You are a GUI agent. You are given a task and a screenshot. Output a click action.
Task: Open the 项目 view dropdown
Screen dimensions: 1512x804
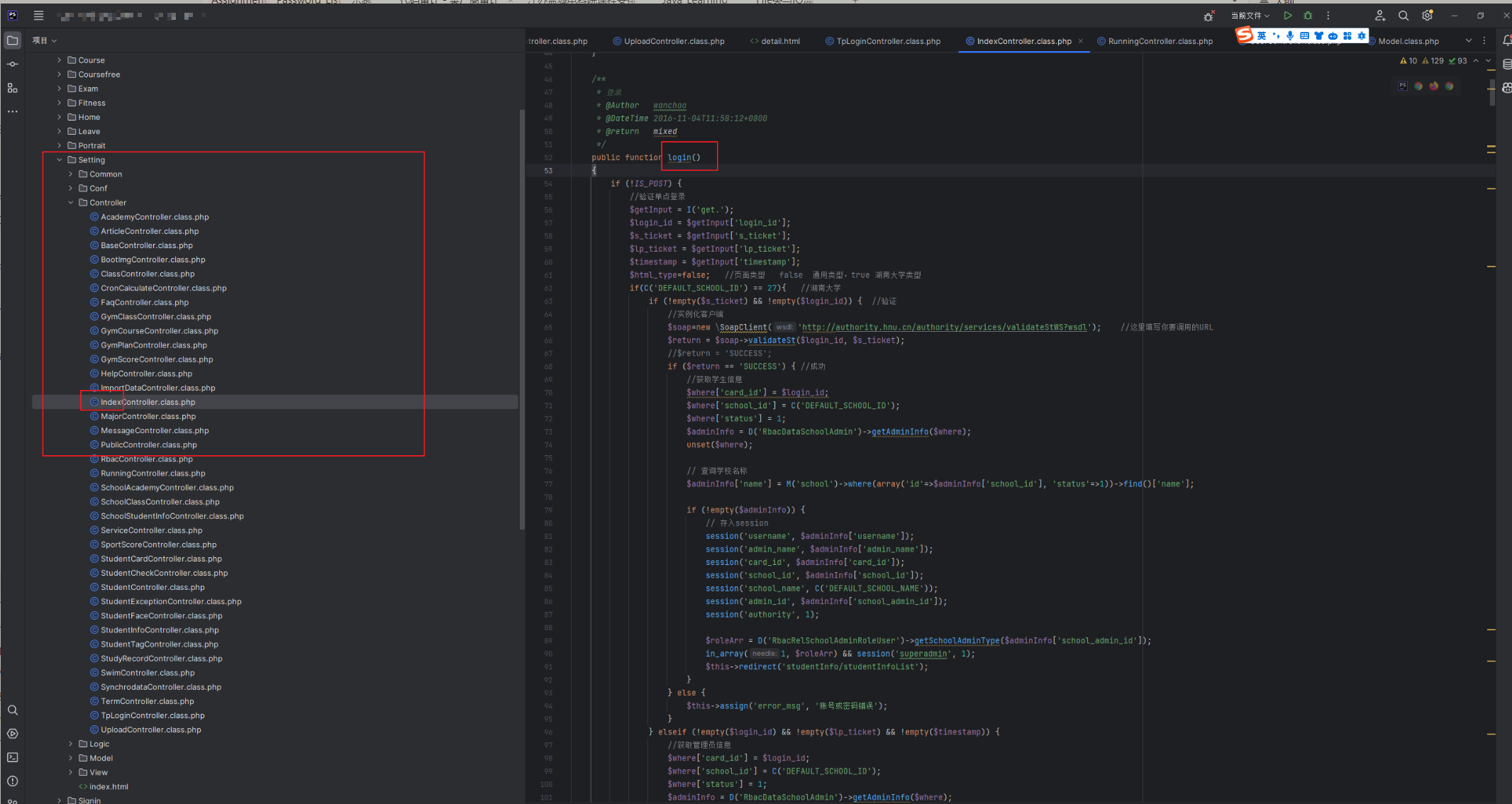[44, 40]
